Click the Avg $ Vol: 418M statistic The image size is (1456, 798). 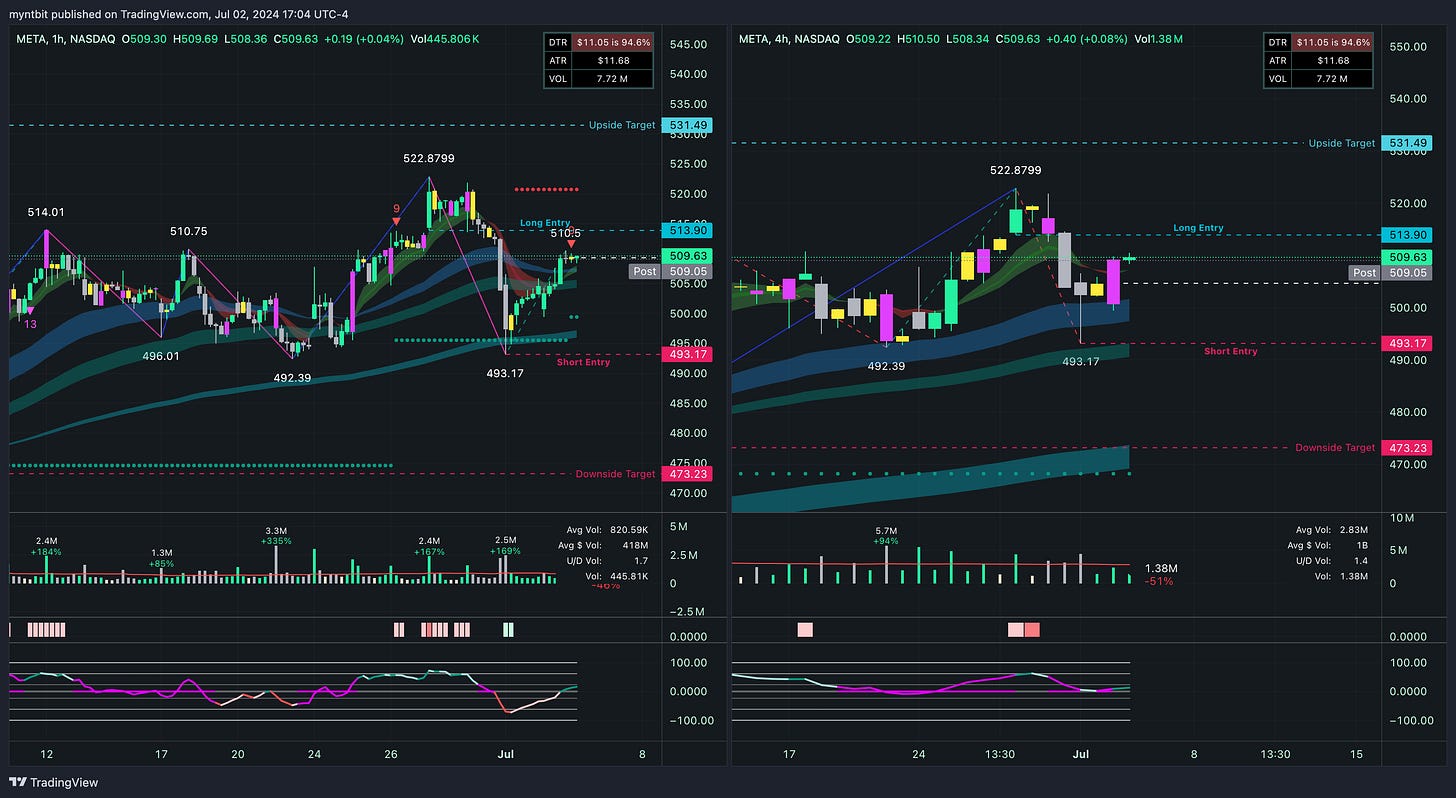coord(603,545)
